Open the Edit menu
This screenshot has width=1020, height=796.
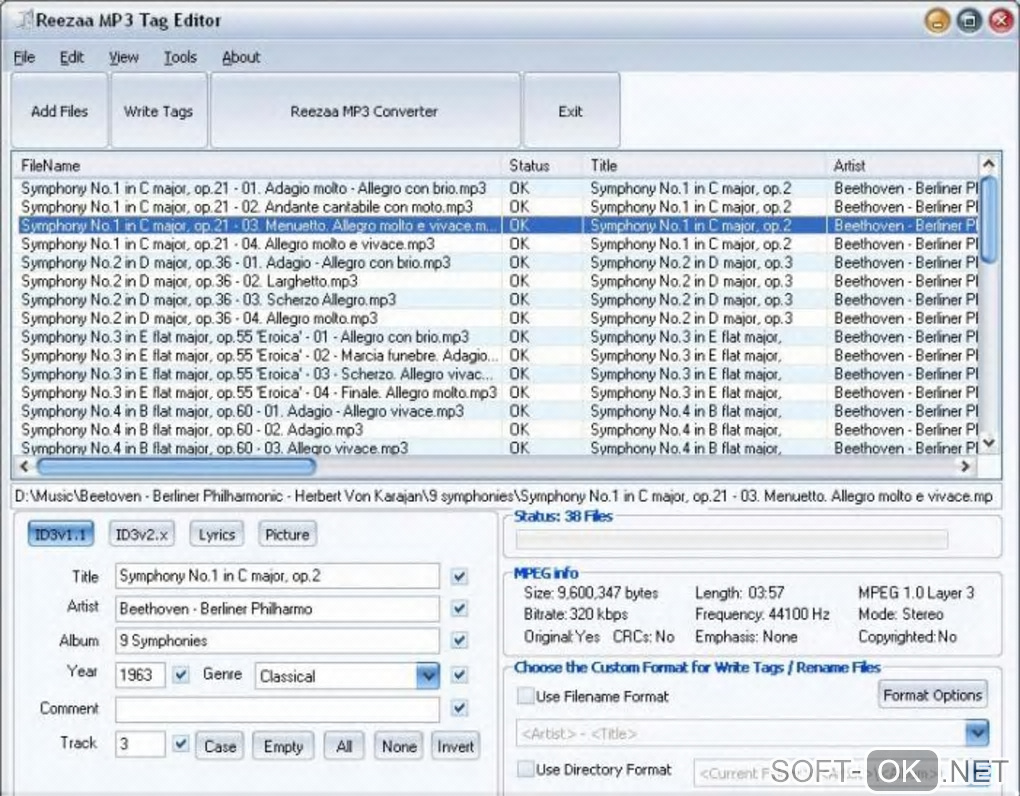coord(72,57)
